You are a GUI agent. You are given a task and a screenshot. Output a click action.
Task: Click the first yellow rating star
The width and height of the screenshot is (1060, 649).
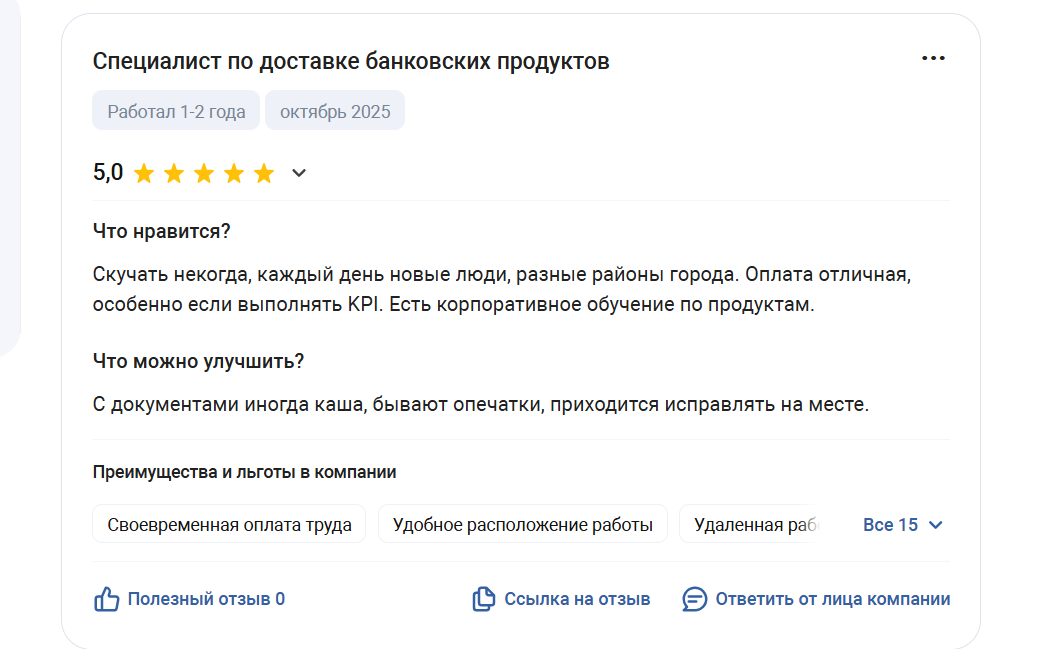(x=144, y=174)
